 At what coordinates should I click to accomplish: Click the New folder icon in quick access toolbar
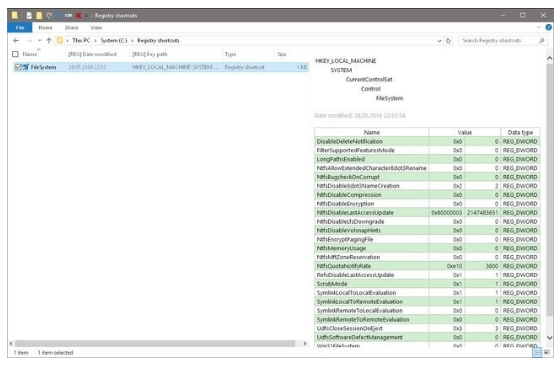[x=39, y=15]
